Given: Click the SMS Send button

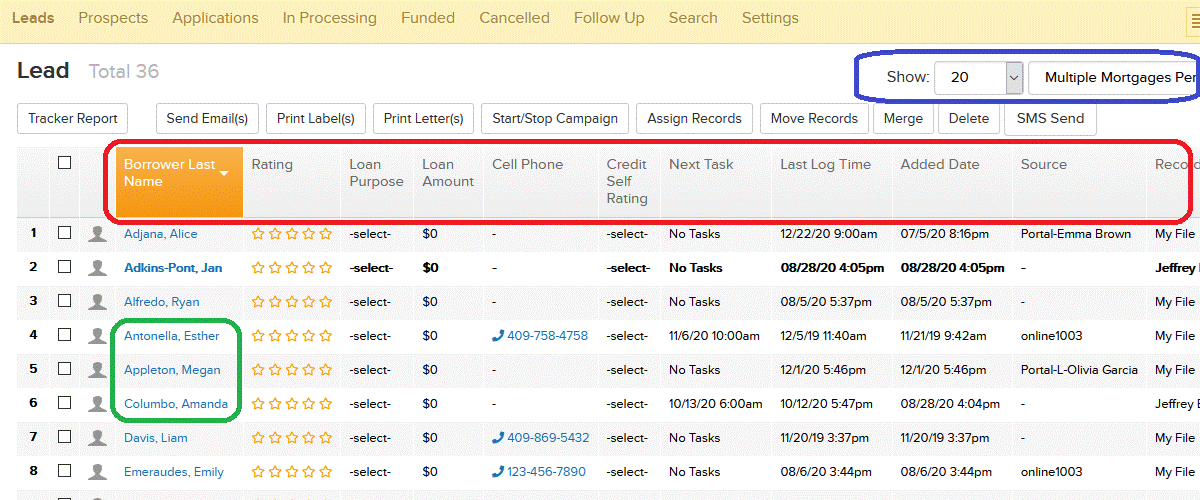Looking at the screenshot, I should coord(1050,118).
